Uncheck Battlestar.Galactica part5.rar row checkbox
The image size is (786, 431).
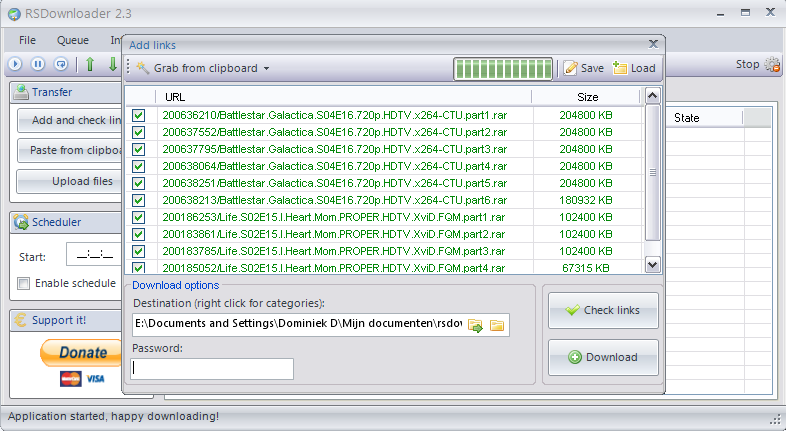pyautogui.click(x=138, y=183)
